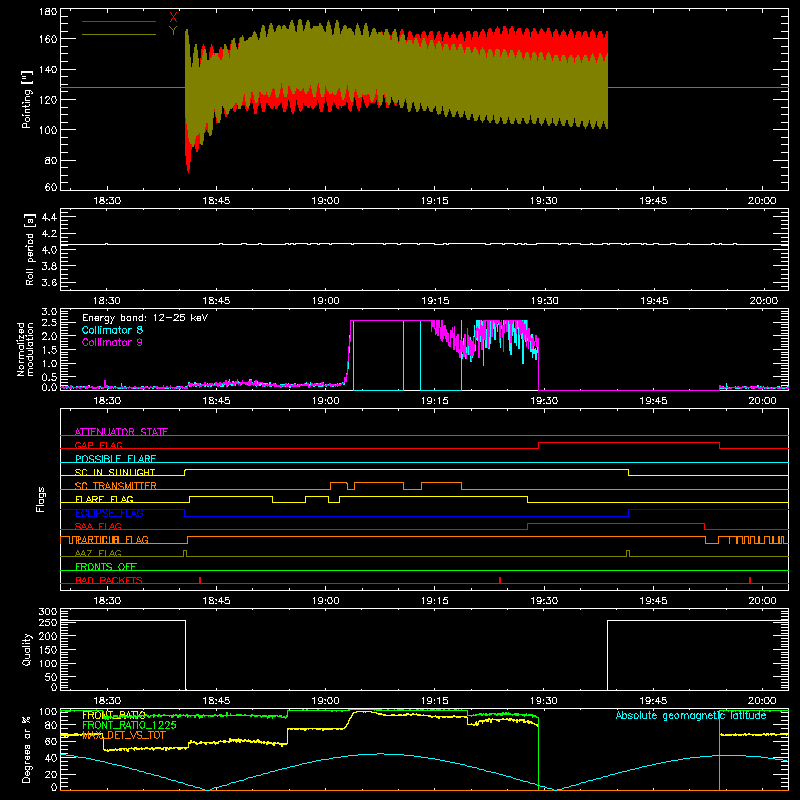Click the 140 tick on Pointing axis

pyautogui.click(x=48, y=69)
